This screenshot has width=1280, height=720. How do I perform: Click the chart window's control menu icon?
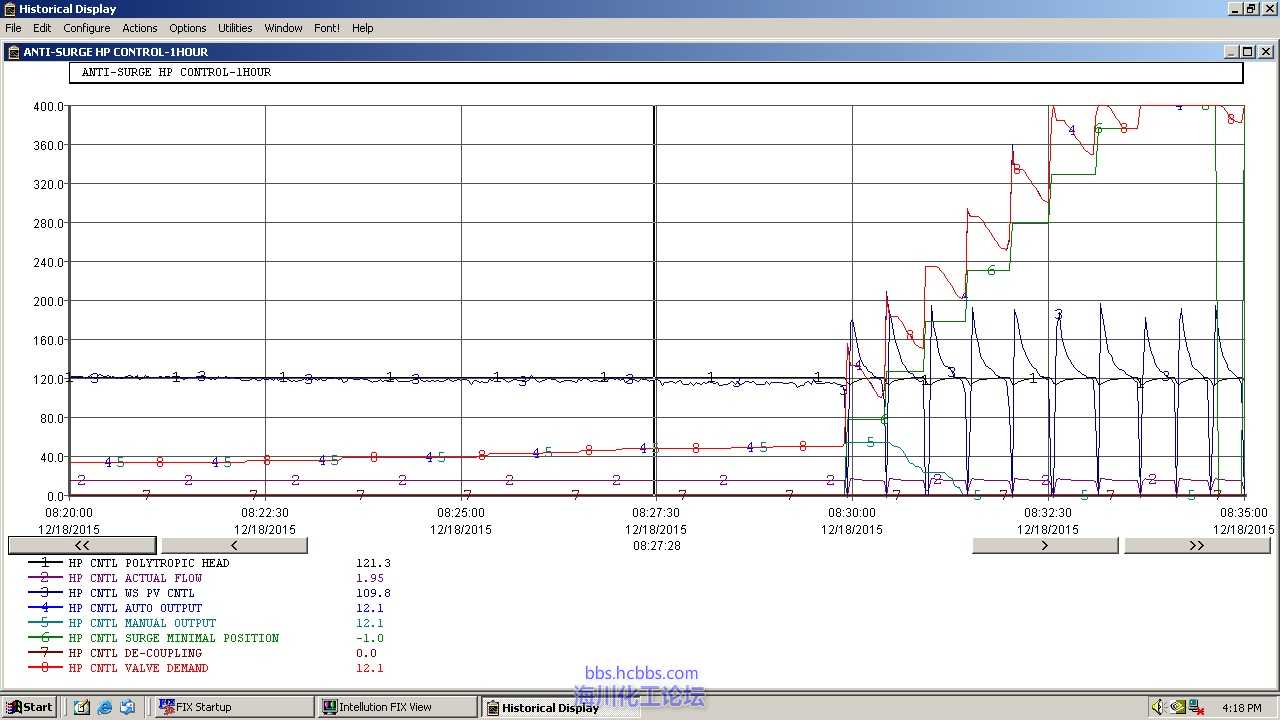click(13, 52)
